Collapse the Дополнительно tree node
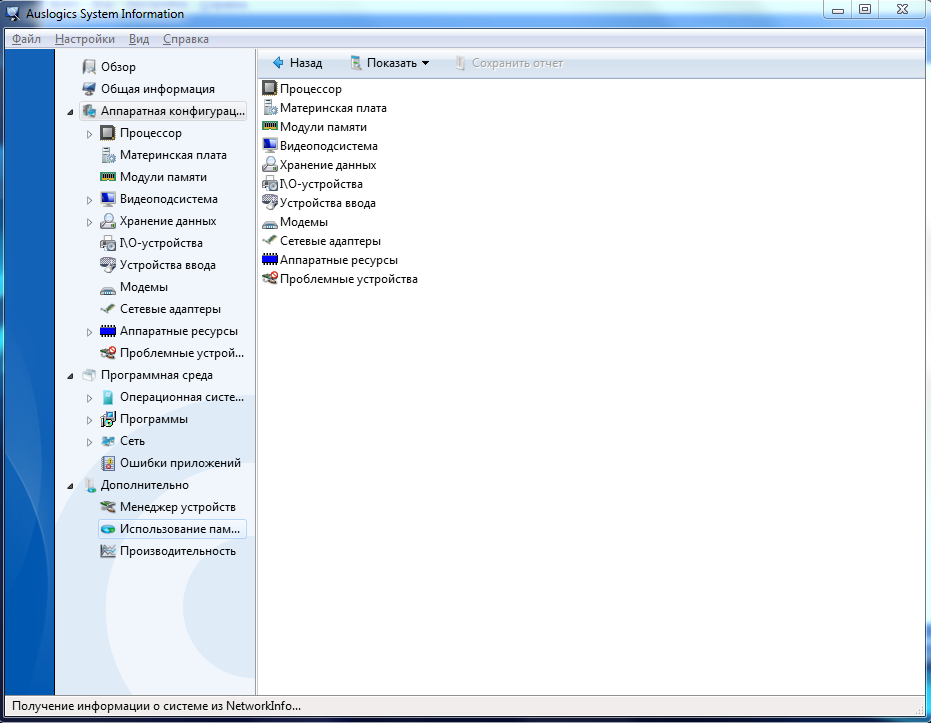Viewport: 931px width, 723px height. (x=70, y=486)
